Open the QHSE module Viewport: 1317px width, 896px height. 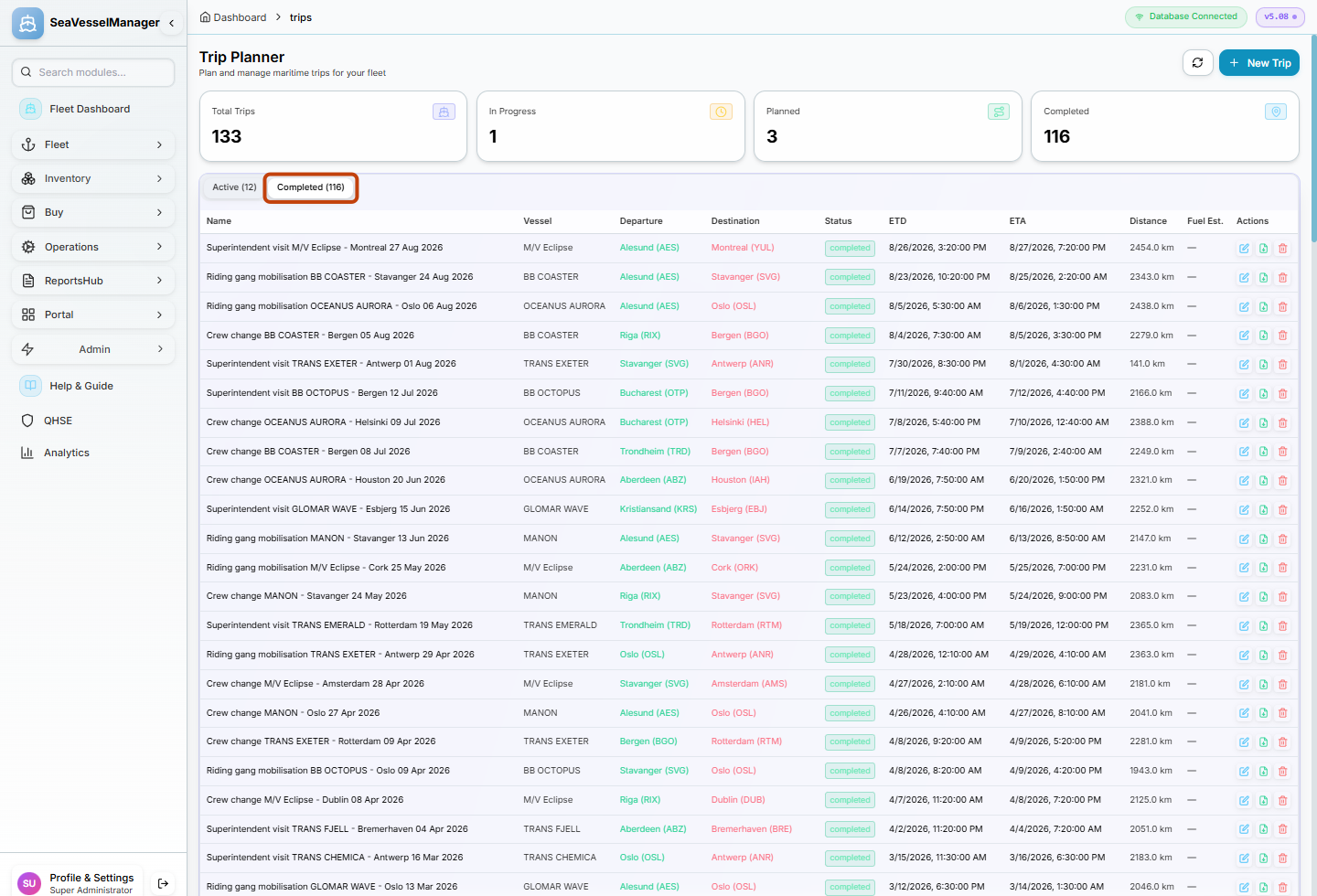(93, 421)
